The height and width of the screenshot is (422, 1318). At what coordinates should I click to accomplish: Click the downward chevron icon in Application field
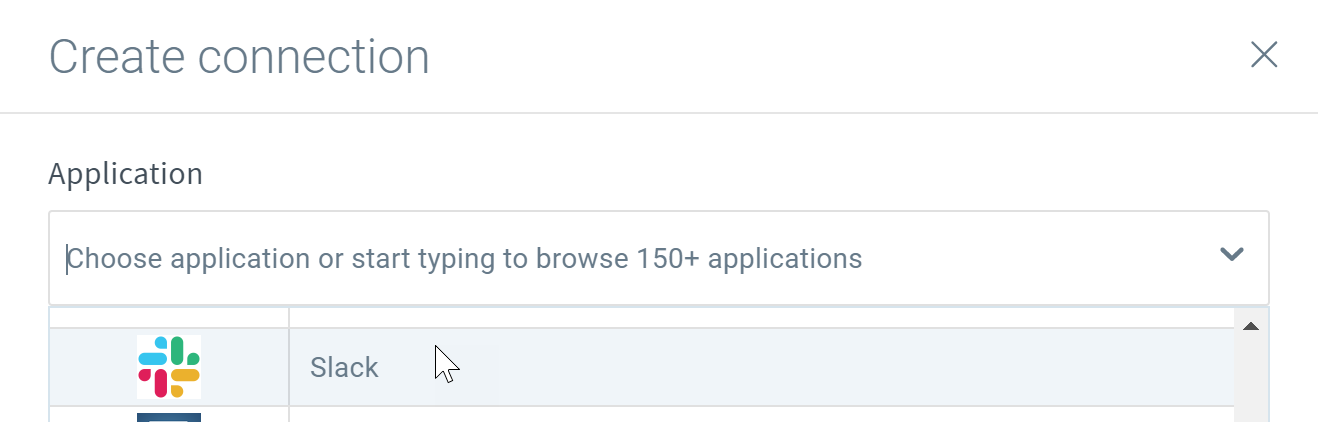pos(1232,254)
